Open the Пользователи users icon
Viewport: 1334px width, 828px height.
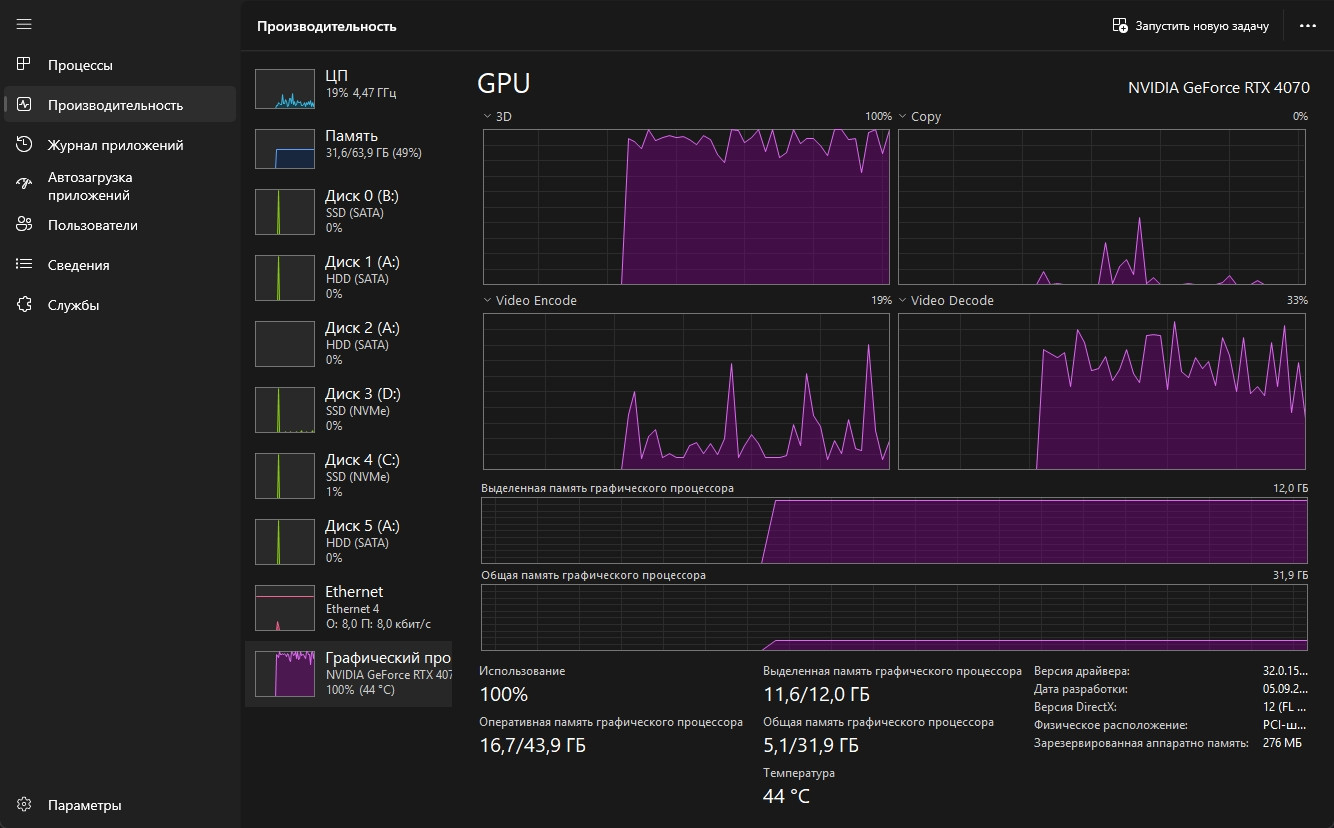pyautogui.click(x=25, y=225)
